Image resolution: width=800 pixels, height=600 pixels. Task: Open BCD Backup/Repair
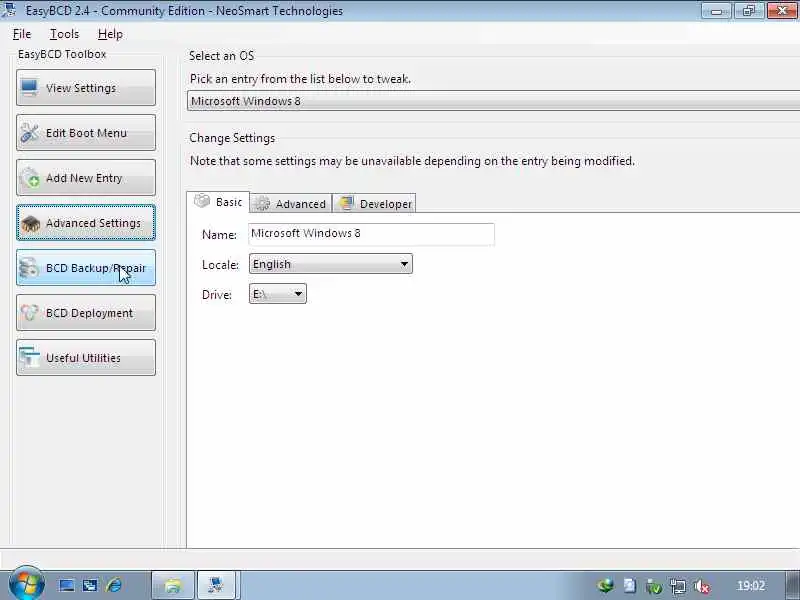(86, 267)
